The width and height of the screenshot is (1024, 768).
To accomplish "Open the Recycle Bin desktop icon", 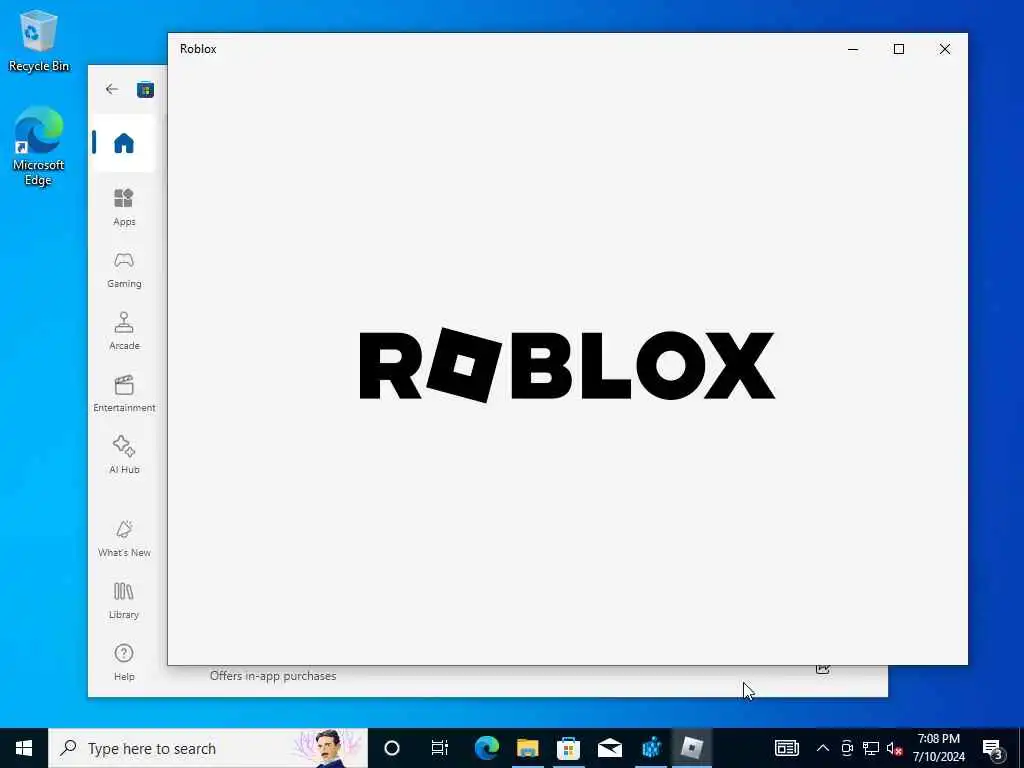I will pos(38,41).
